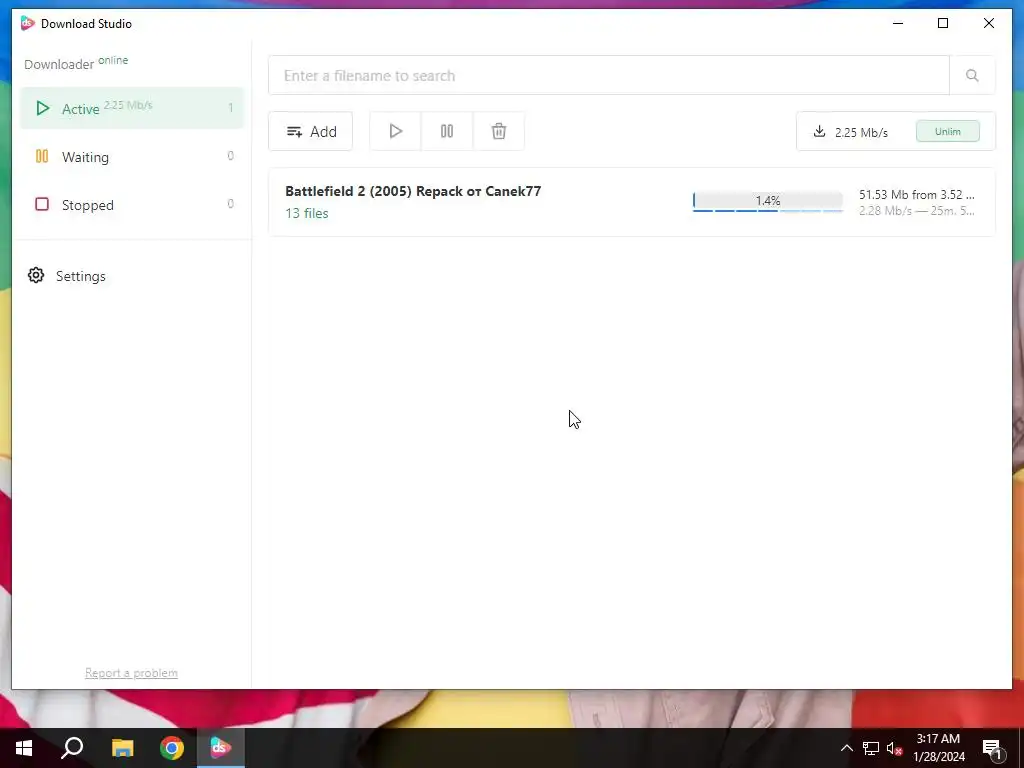Click the Downloader online status label

point(76,63)
